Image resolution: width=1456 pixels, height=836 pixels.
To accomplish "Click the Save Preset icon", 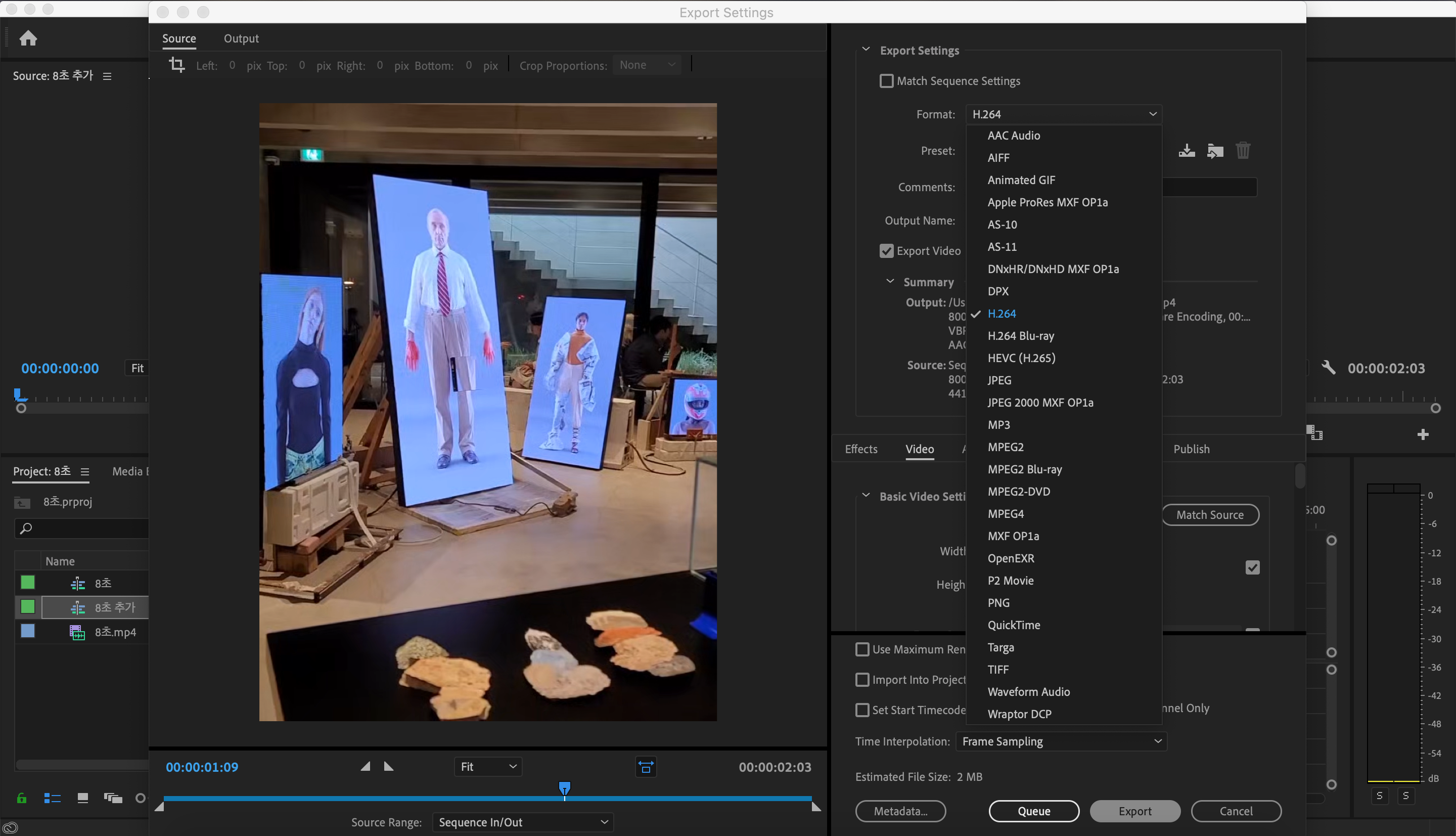I will click(1186, 150).
